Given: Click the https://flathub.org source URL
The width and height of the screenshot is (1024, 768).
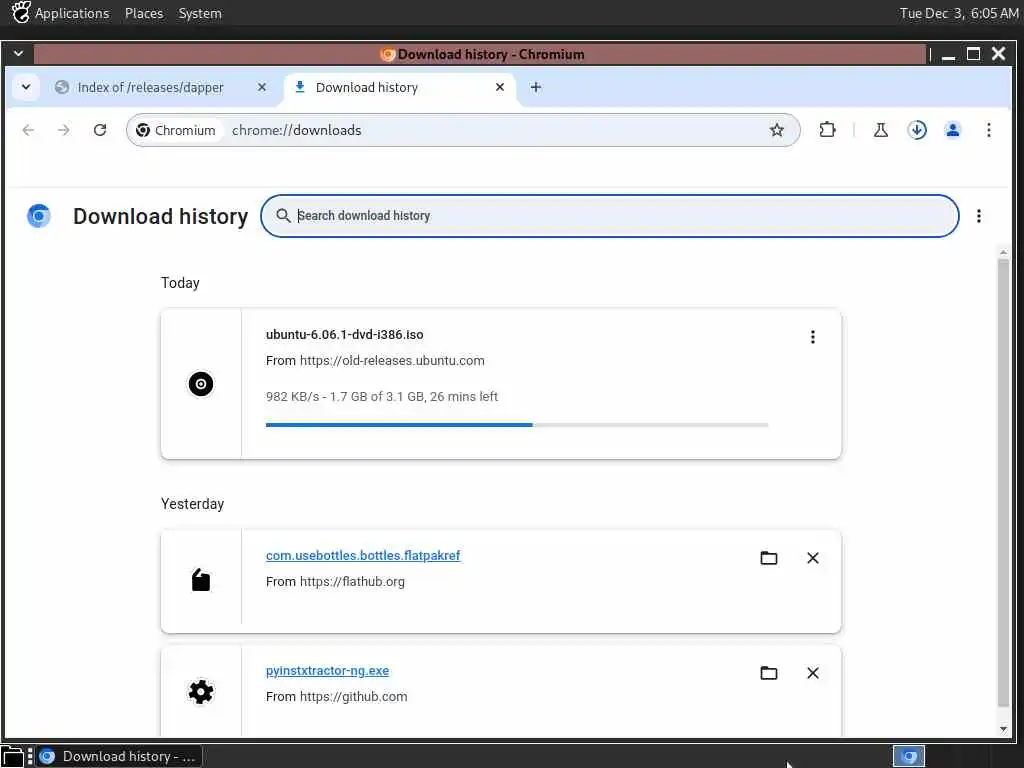Looking at the screenshot, I should tap(352, 581).
